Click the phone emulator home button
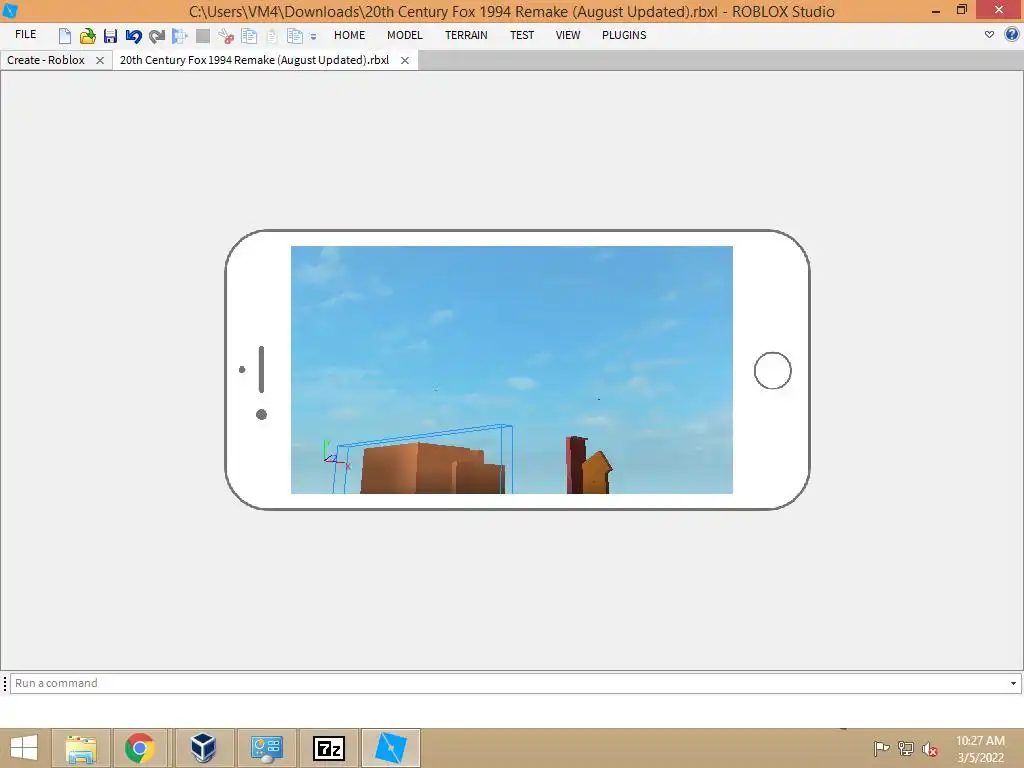This screenshot has height=768, width=1024. 773,371
